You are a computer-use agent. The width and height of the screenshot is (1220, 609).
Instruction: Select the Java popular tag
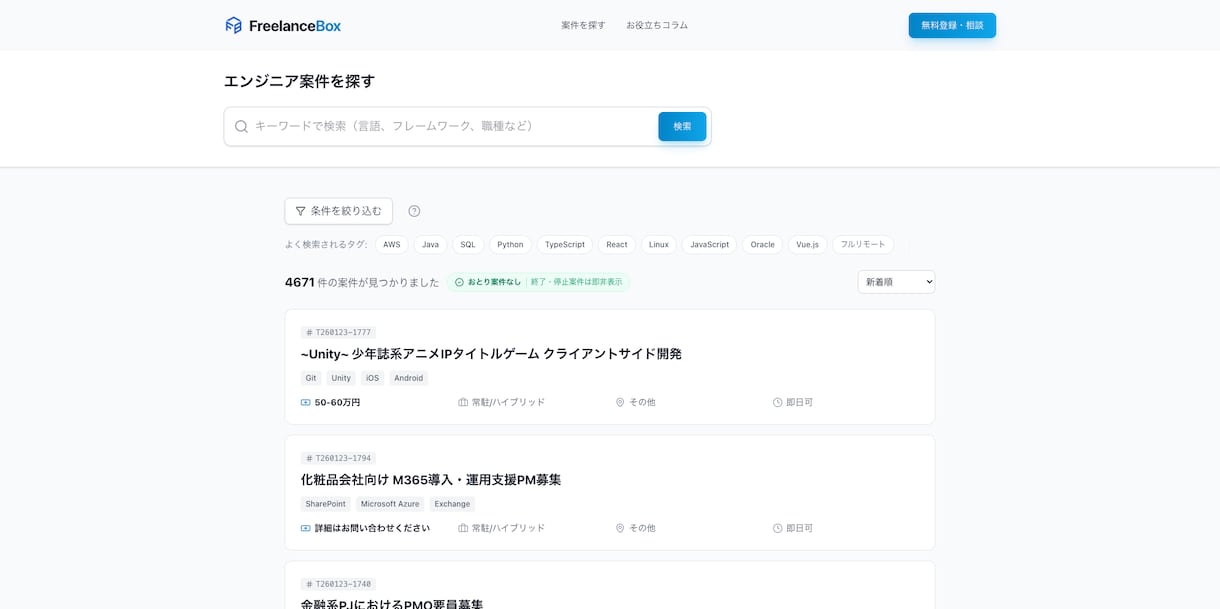(430, 245)
